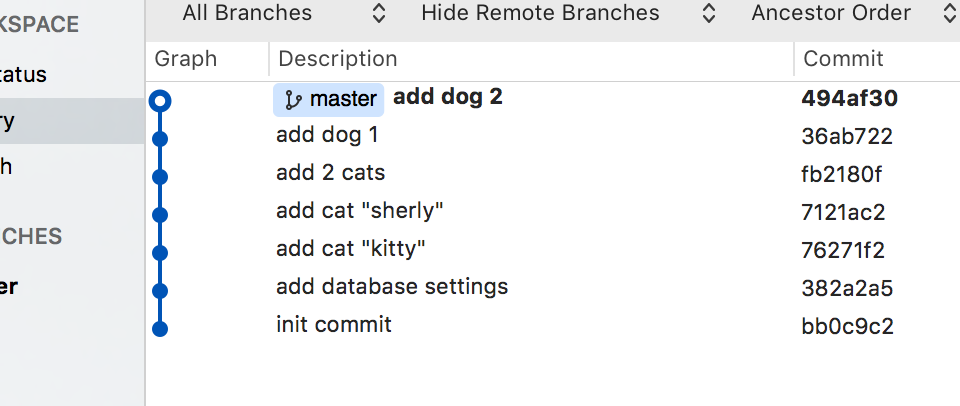
Task: Select the "add database settings" commit
Action: point(392,287)
